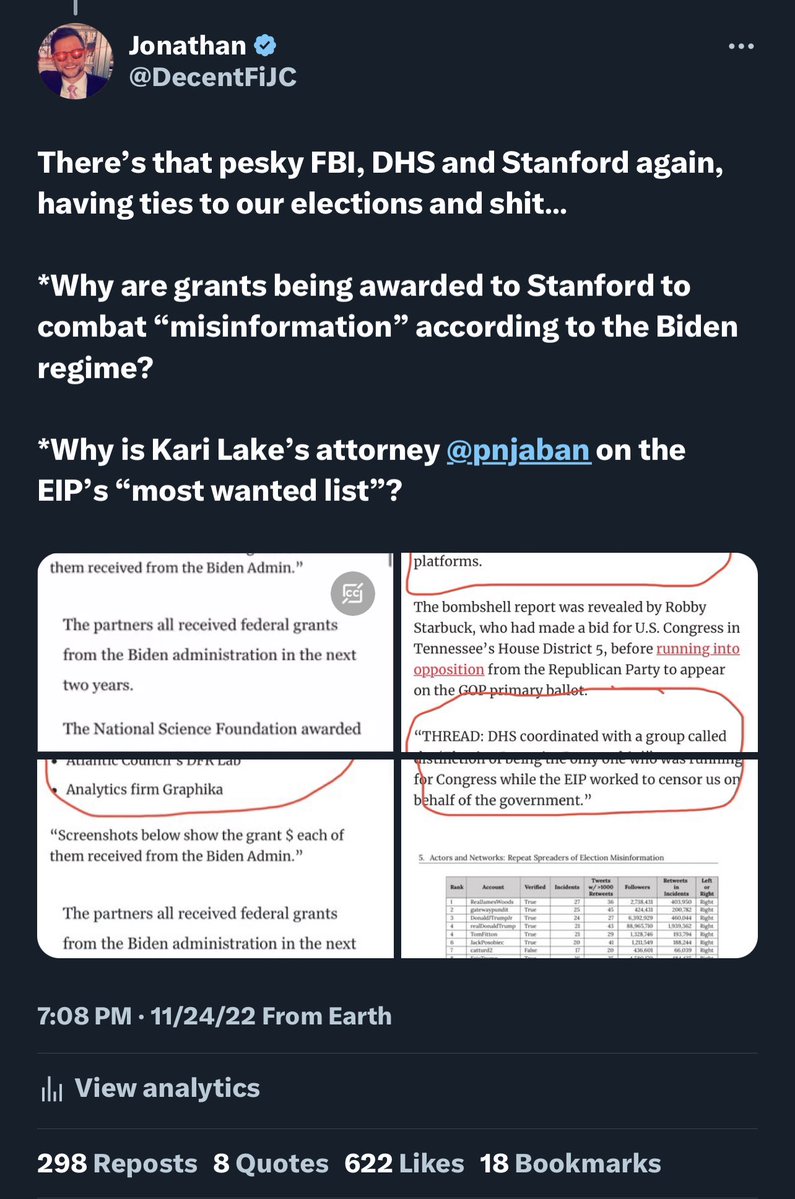Click the display name Jonathan
795x1199 pixels.
coord(185,45)
